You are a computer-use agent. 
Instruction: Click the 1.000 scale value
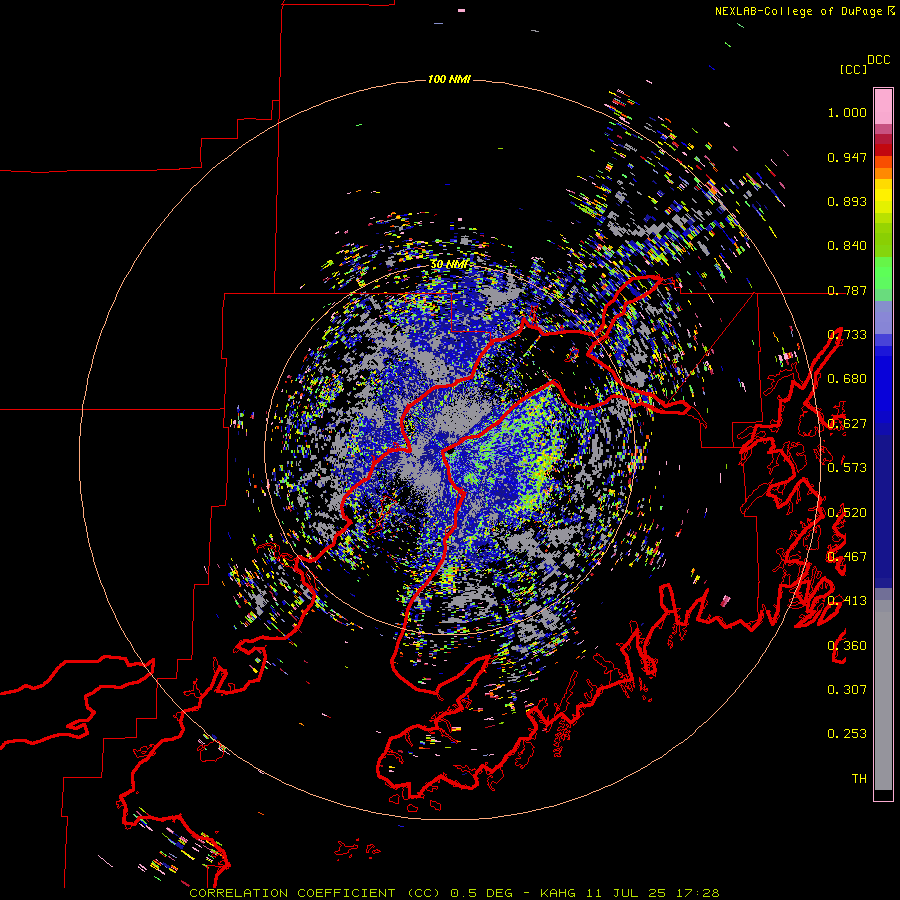[847, 112]
